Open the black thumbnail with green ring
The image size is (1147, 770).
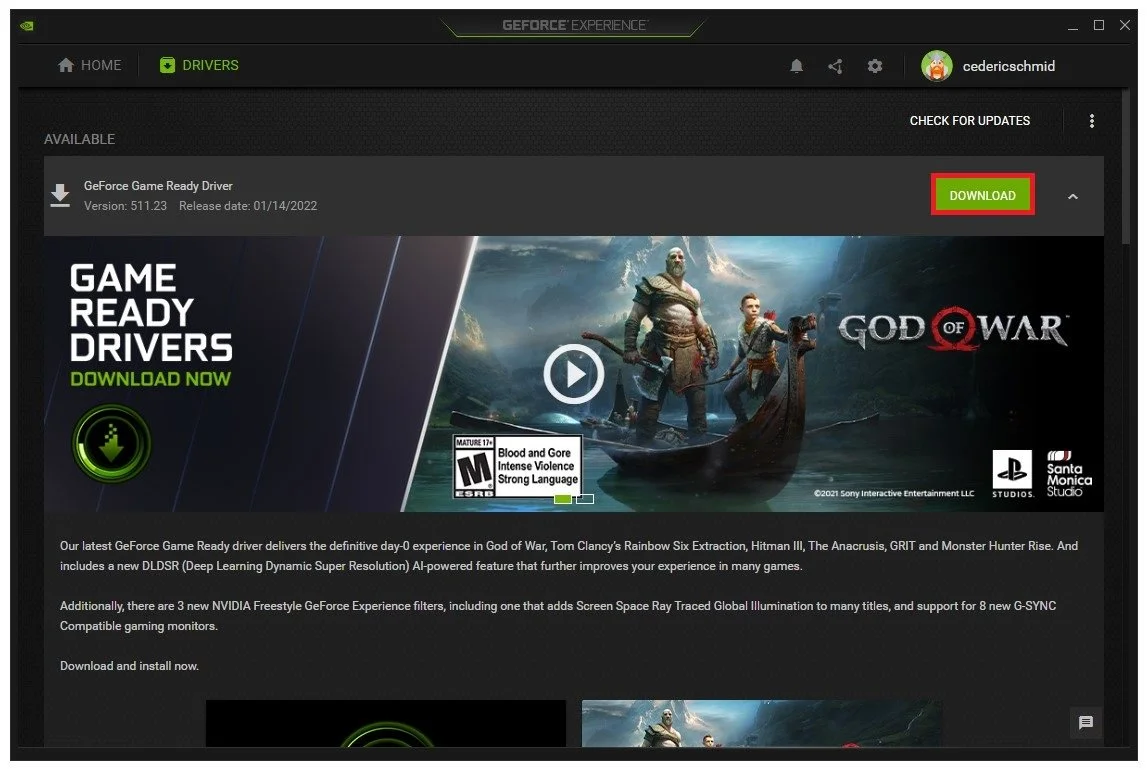point(386,723)
